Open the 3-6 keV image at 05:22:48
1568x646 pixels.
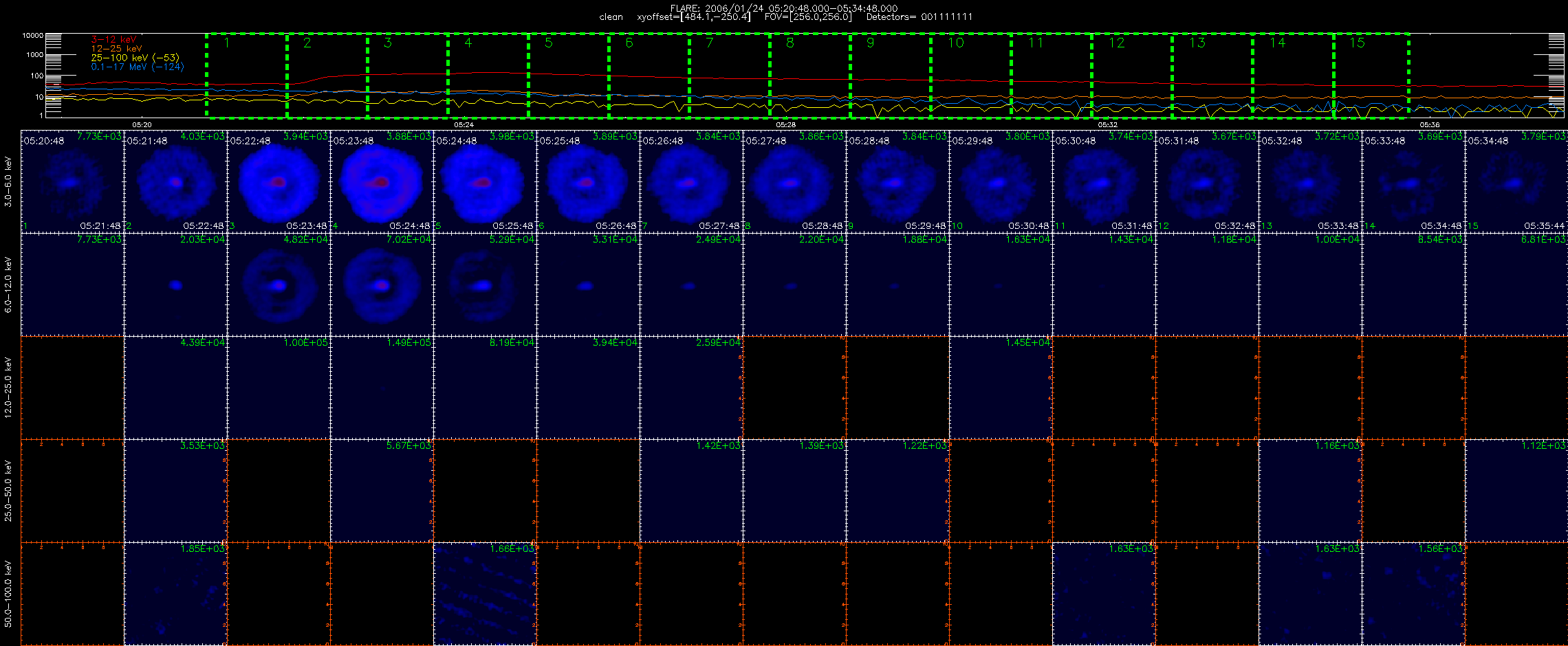click(x=279, y=181)
